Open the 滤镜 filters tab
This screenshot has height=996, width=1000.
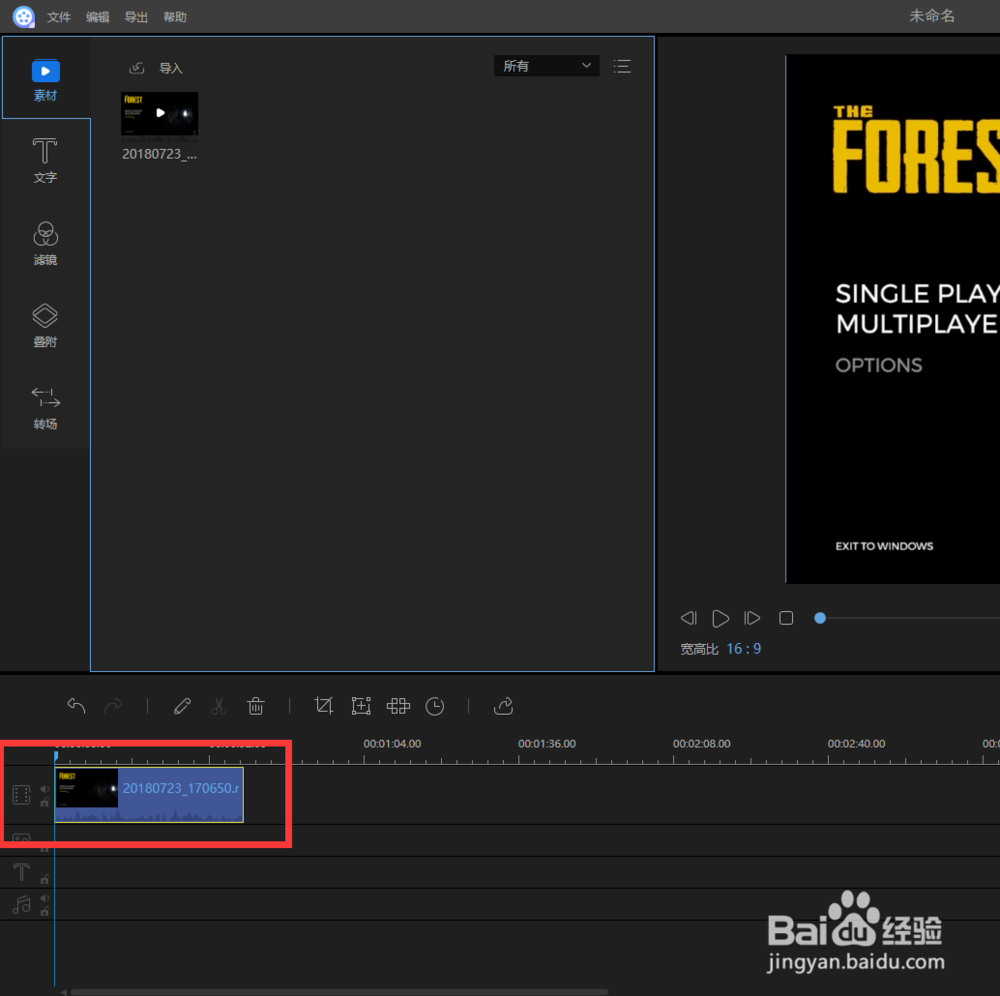[x=45, y=243]
